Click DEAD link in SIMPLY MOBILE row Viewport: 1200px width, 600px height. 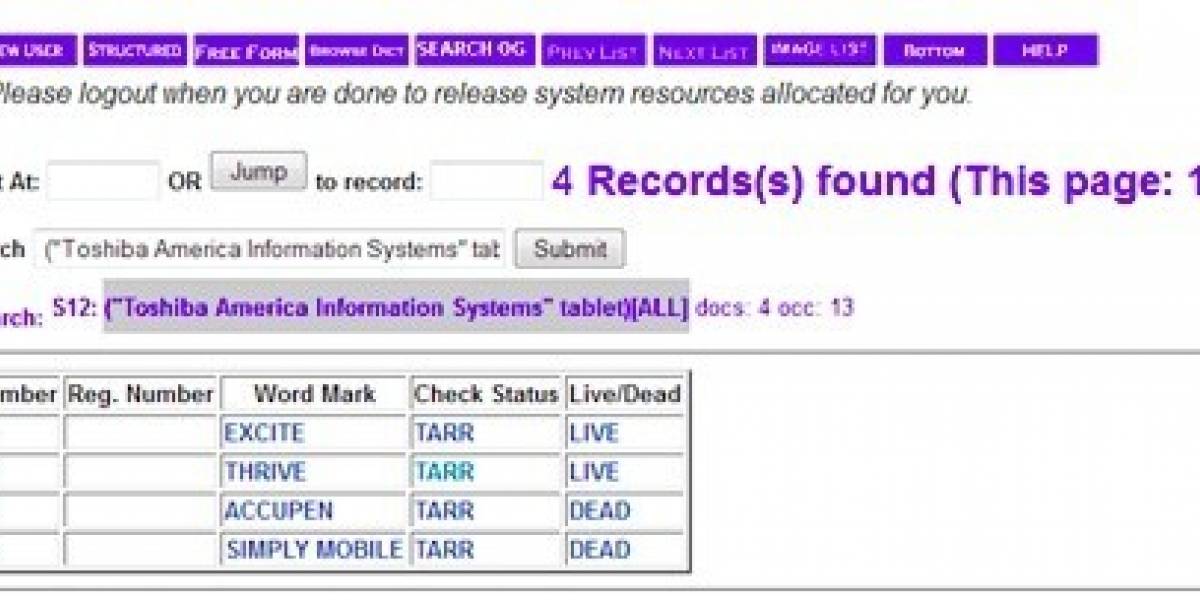[x=600, y=550]
